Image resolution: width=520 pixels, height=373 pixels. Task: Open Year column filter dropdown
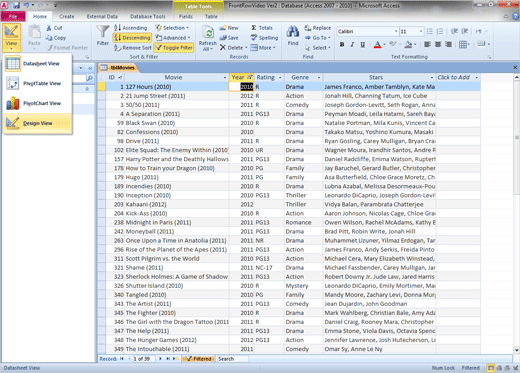pos(250,77)
